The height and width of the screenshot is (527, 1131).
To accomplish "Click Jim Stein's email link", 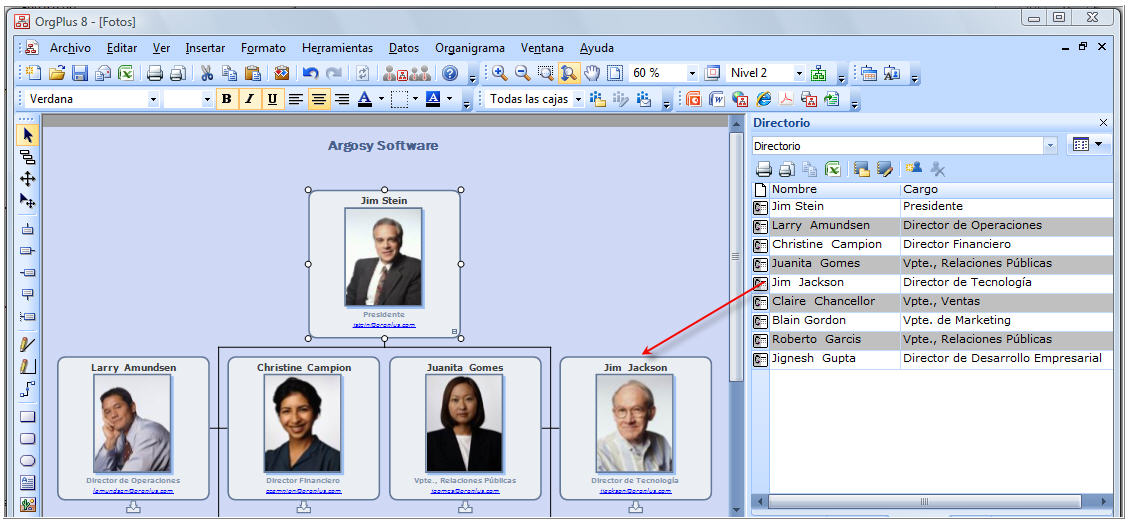I will (x=384, y=325).
